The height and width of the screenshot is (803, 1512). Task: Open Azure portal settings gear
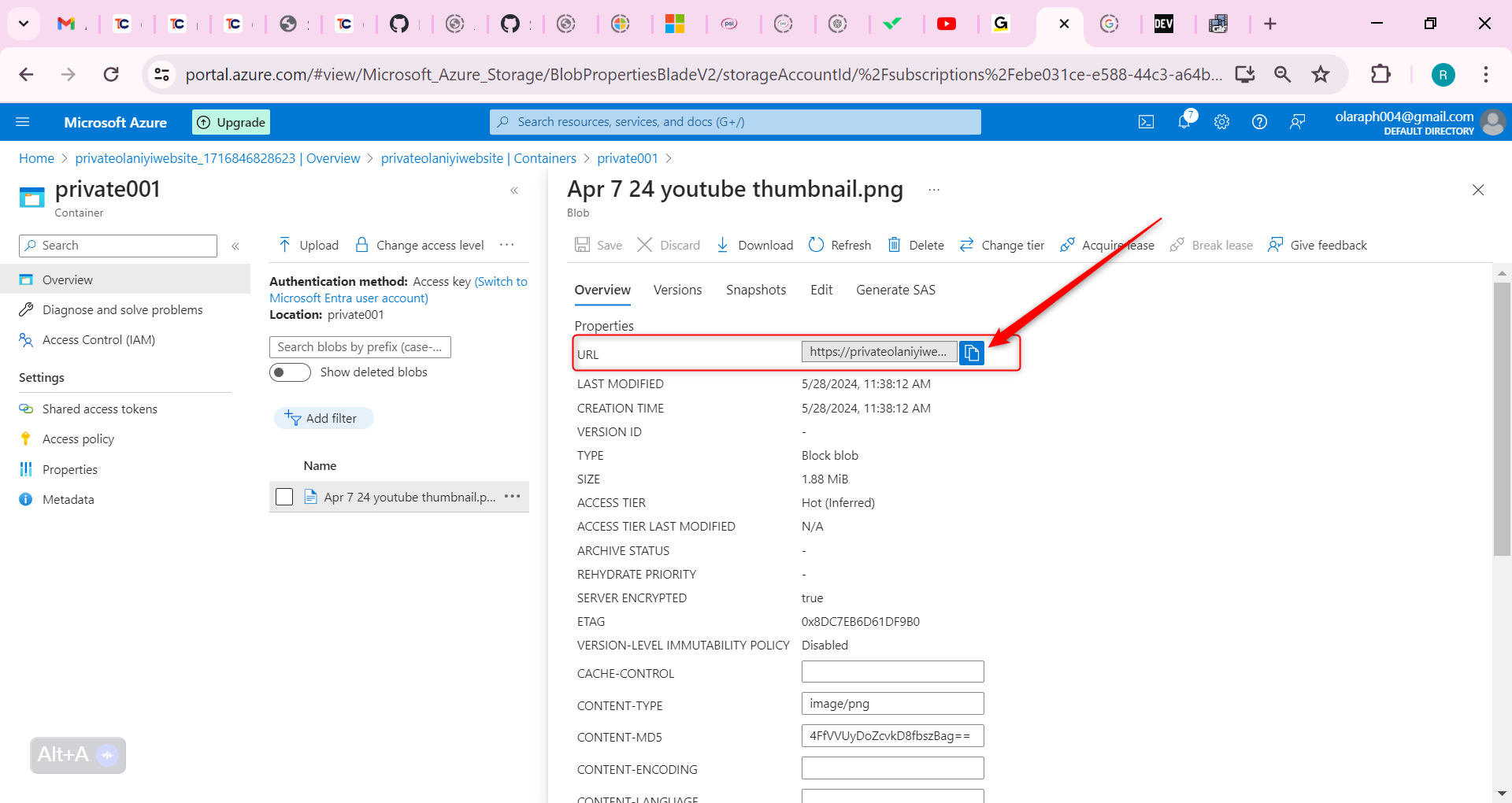click(x=1221, y=122)
